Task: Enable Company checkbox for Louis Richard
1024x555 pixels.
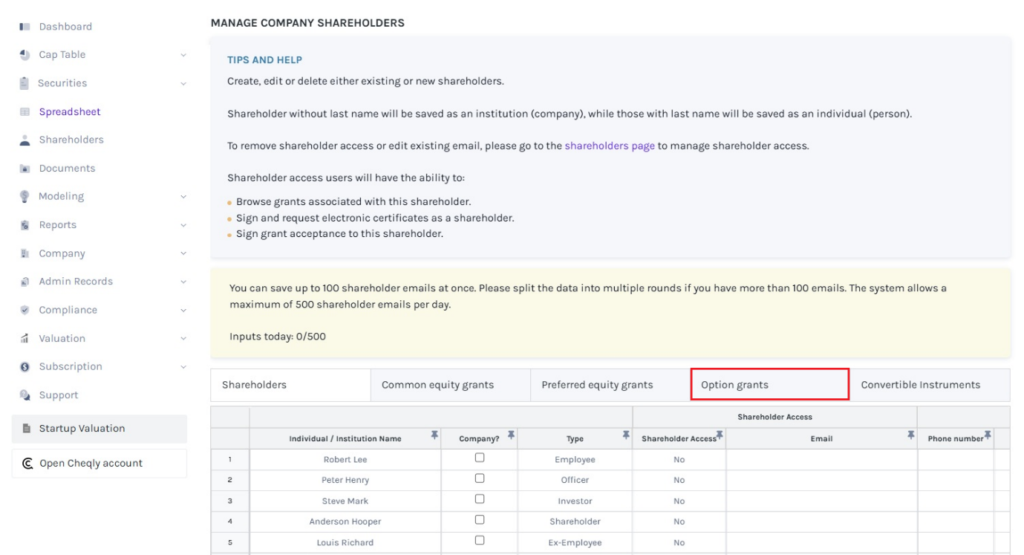Action: tap(480, 541)
